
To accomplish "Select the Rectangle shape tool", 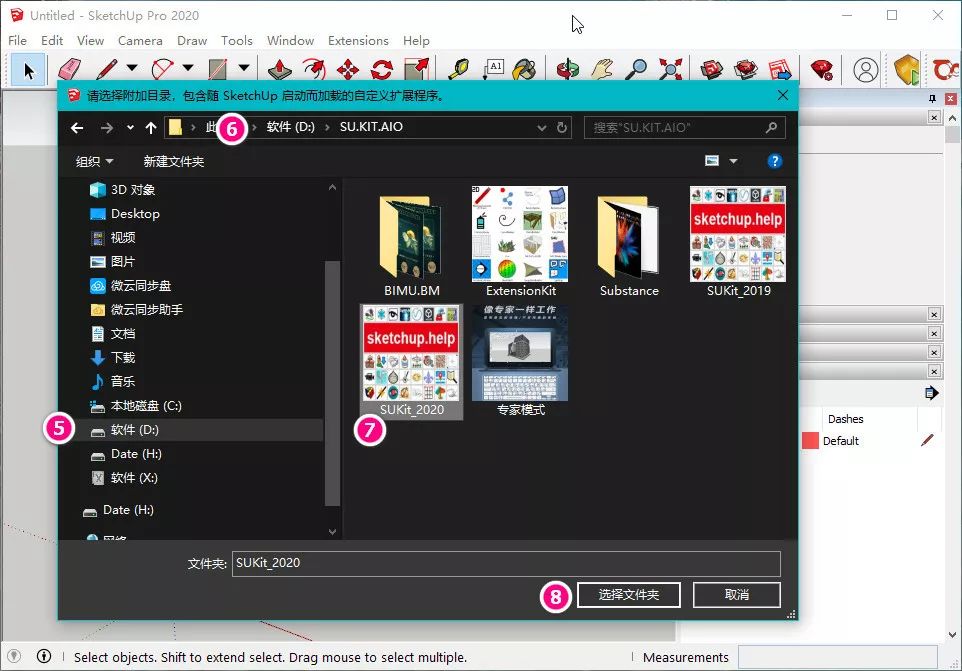I will 218,69.
